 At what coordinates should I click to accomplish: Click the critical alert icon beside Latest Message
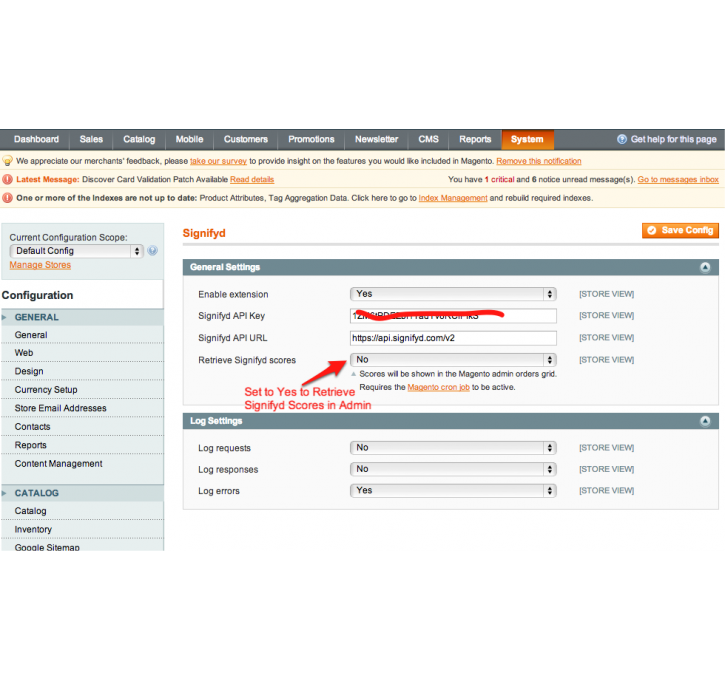[7, 179]
